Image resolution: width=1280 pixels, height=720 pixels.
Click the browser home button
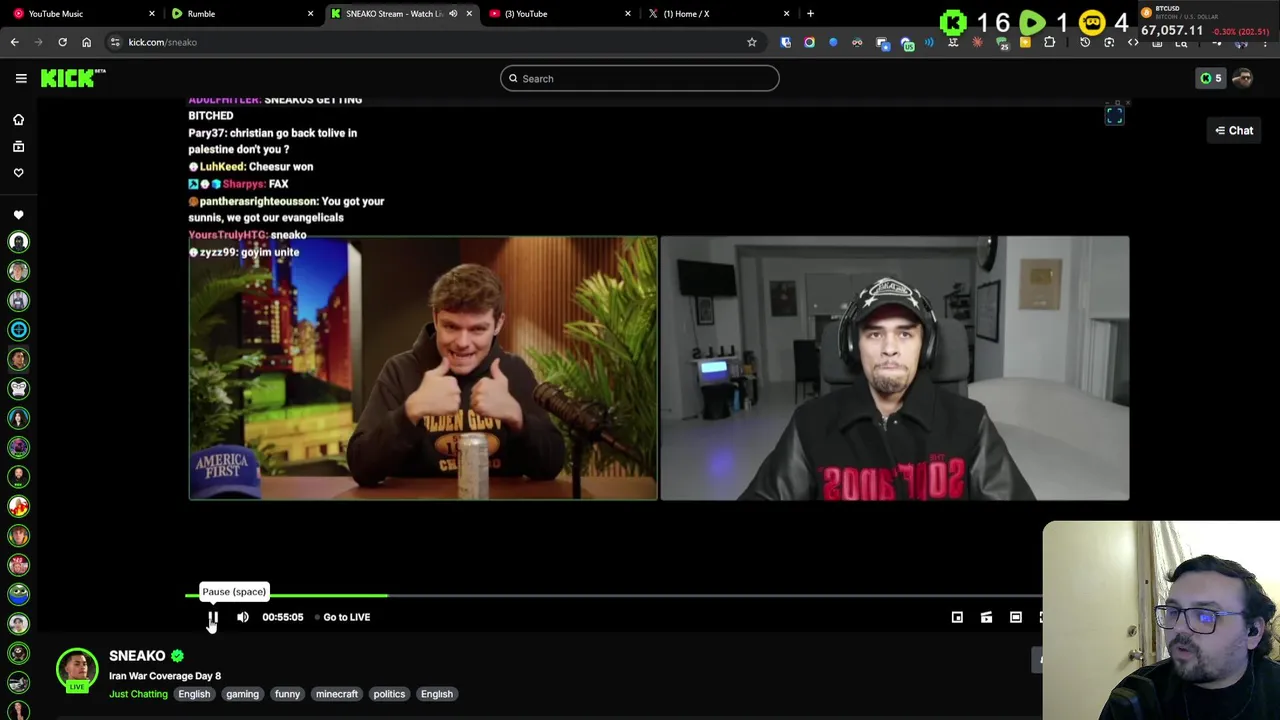coord(86,42)
